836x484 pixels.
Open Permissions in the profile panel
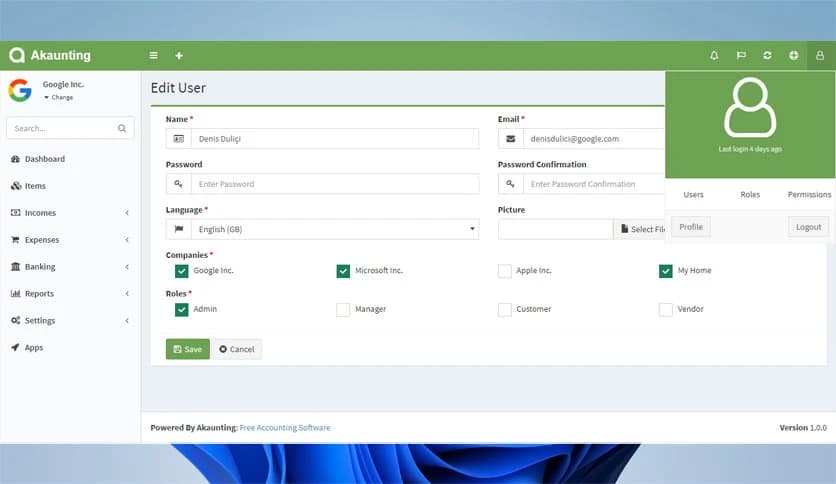809,195
